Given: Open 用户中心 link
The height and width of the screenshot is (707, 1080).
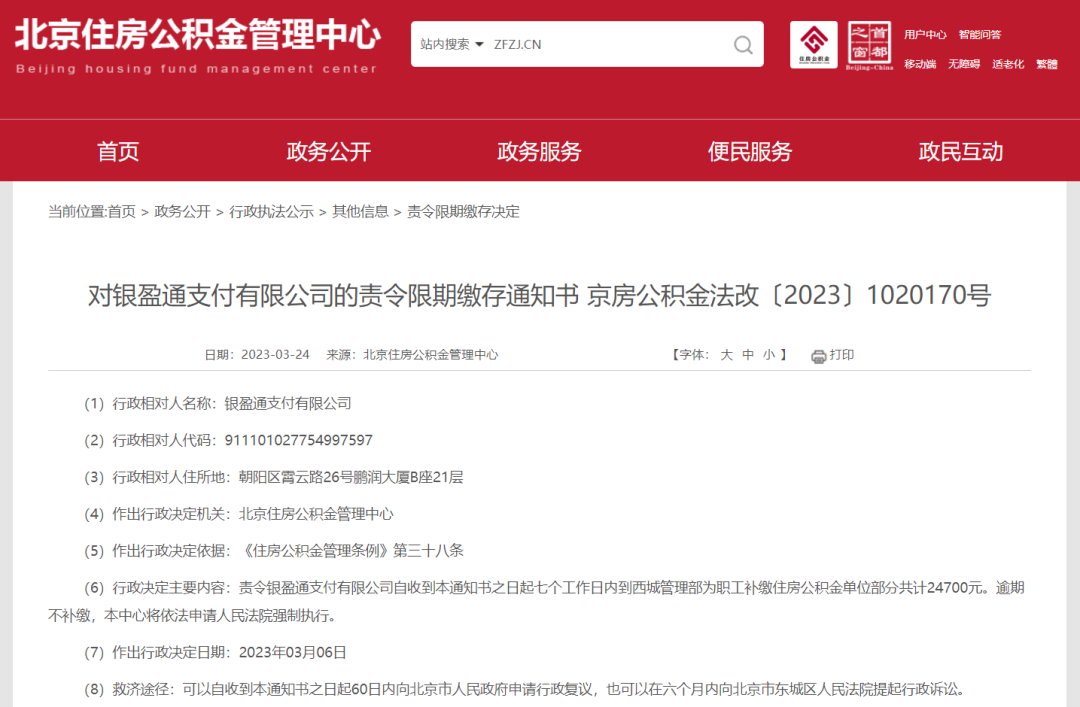Looking at the screenshot, I should pyautogui.click(x=925, y=34).
